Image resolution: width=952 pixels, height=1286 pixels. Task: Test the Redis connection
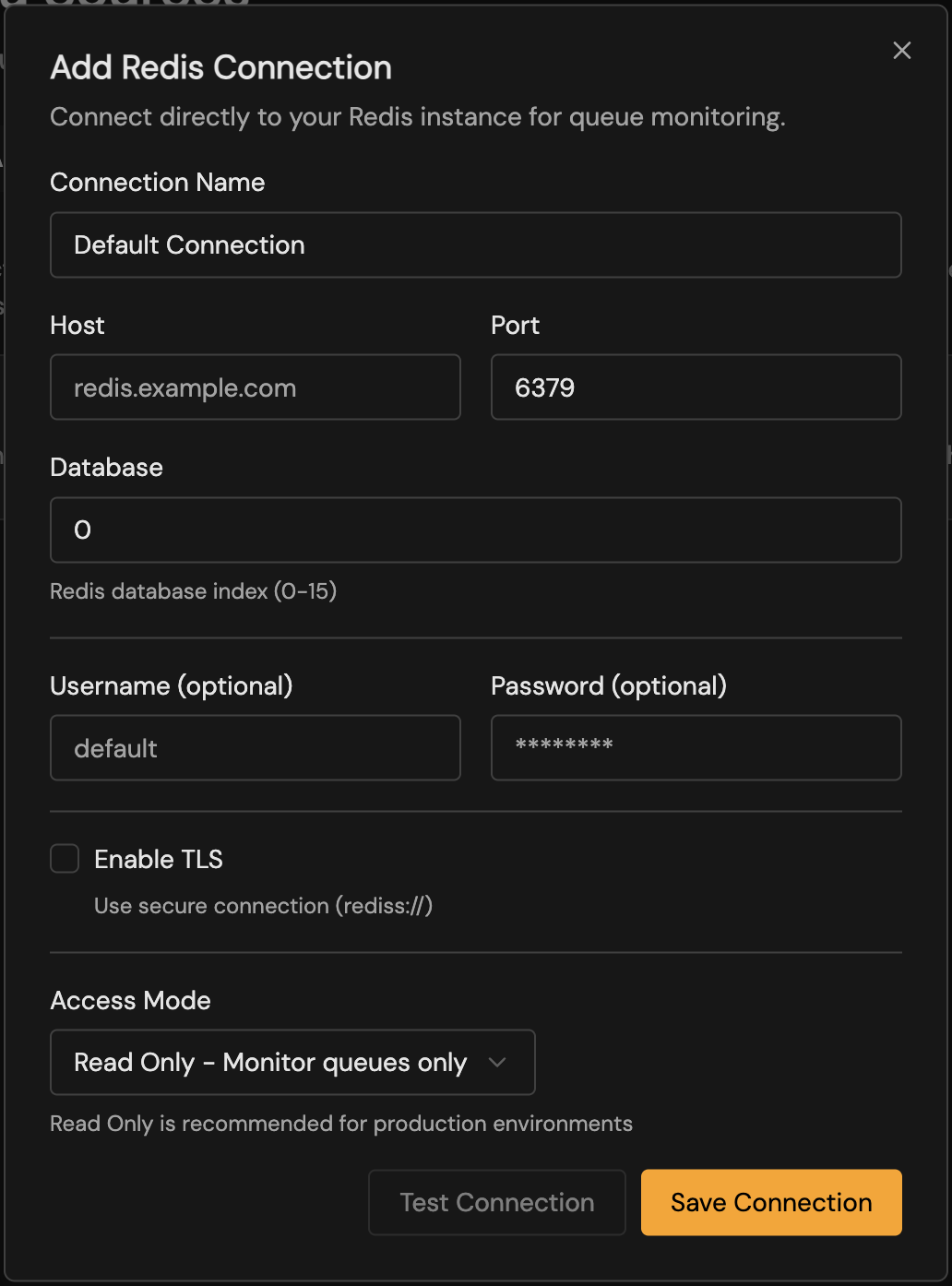click(x=496, y=1202)
